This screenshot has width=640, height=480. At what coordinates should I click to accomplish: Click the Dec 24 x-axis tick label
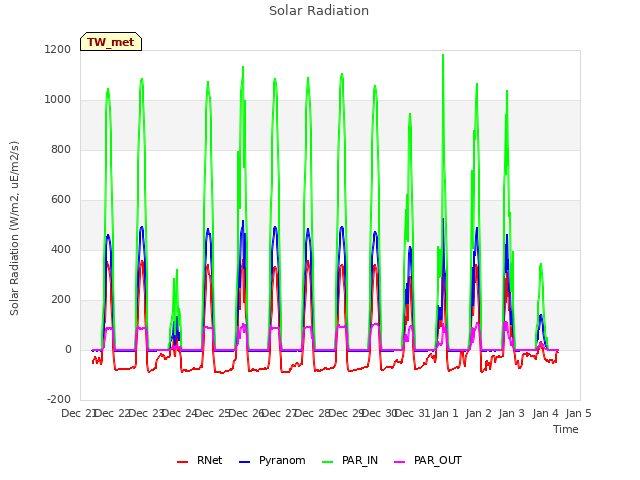179,413
